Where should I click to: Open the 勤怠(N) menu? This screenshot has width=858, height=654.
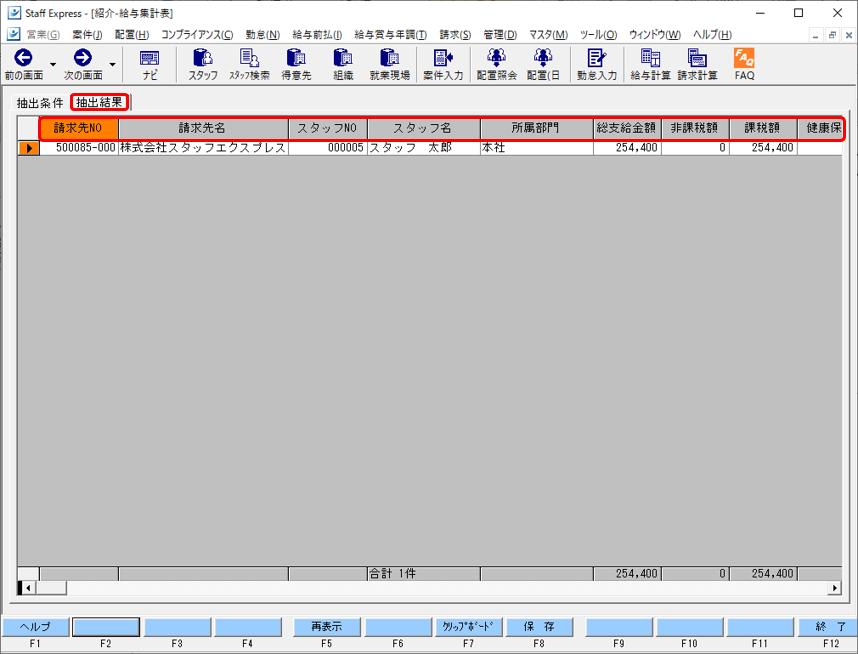tap(263, 34)
